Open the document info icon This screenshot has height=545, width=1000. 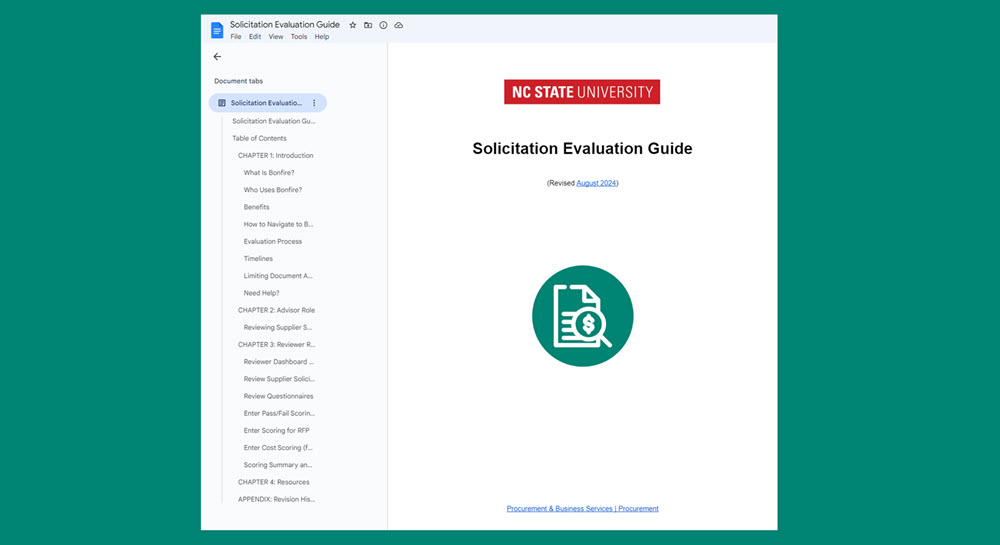(x=383, y=25)
